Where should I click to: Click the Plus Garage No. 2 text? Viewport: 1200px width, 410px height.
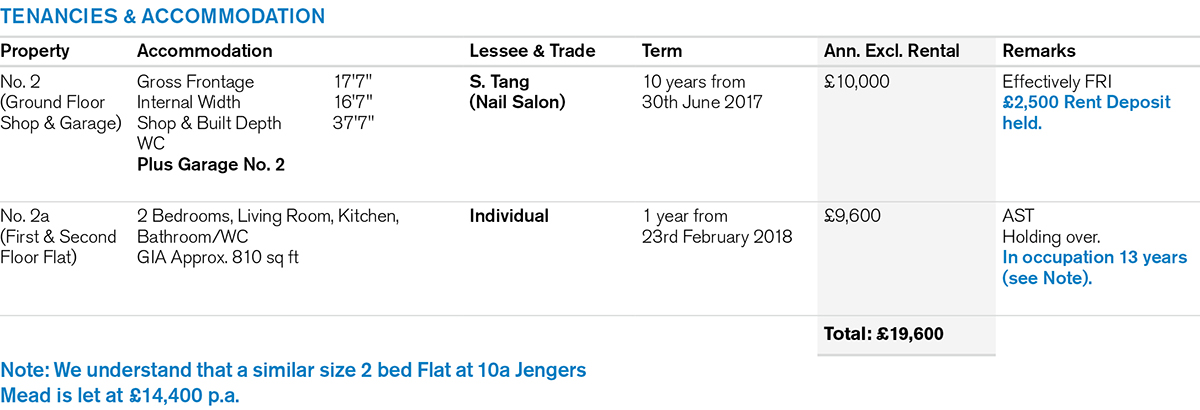tap(210, 164)
